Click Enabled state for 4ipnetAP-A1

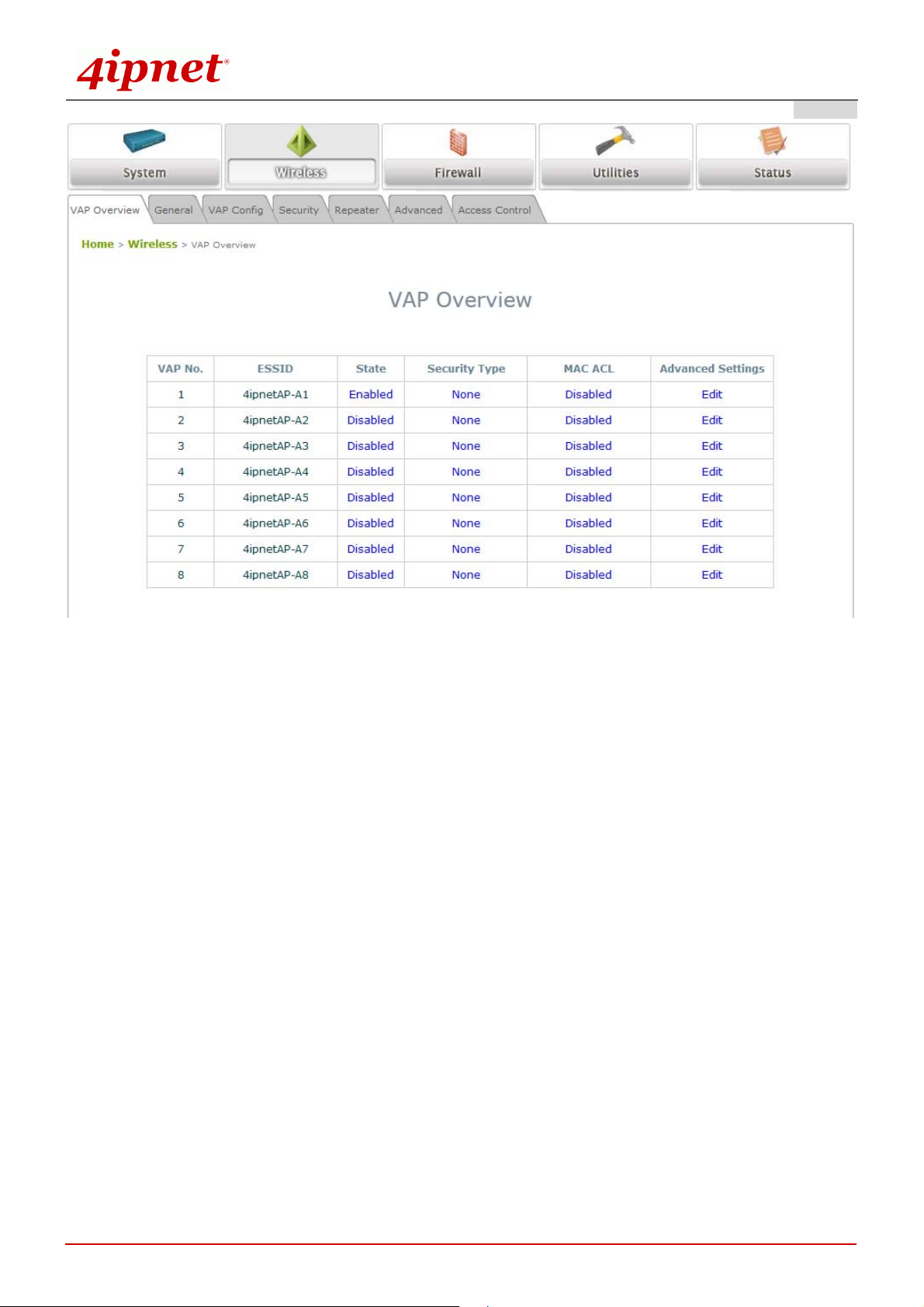point(371,395)
